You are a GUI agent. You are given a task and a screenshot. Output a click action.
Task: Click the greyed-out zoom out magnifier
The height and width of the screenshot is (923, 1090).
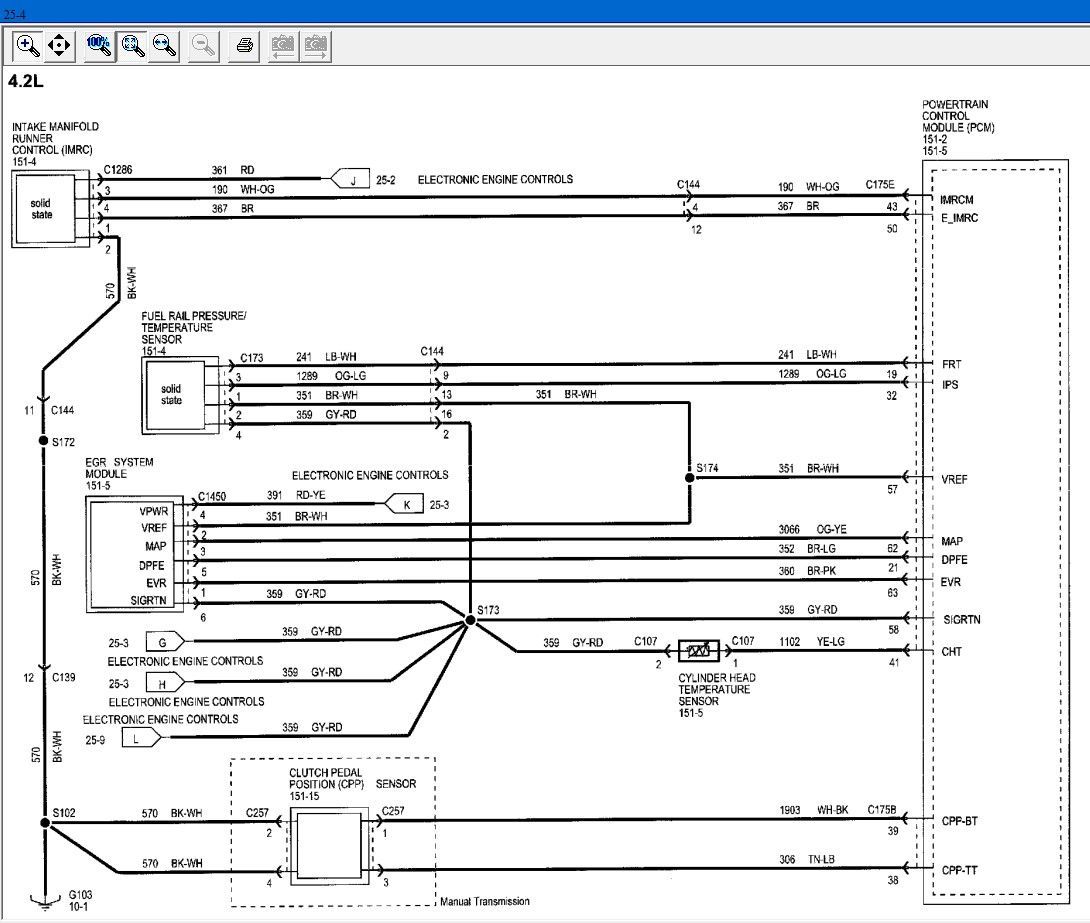[203, 45]
